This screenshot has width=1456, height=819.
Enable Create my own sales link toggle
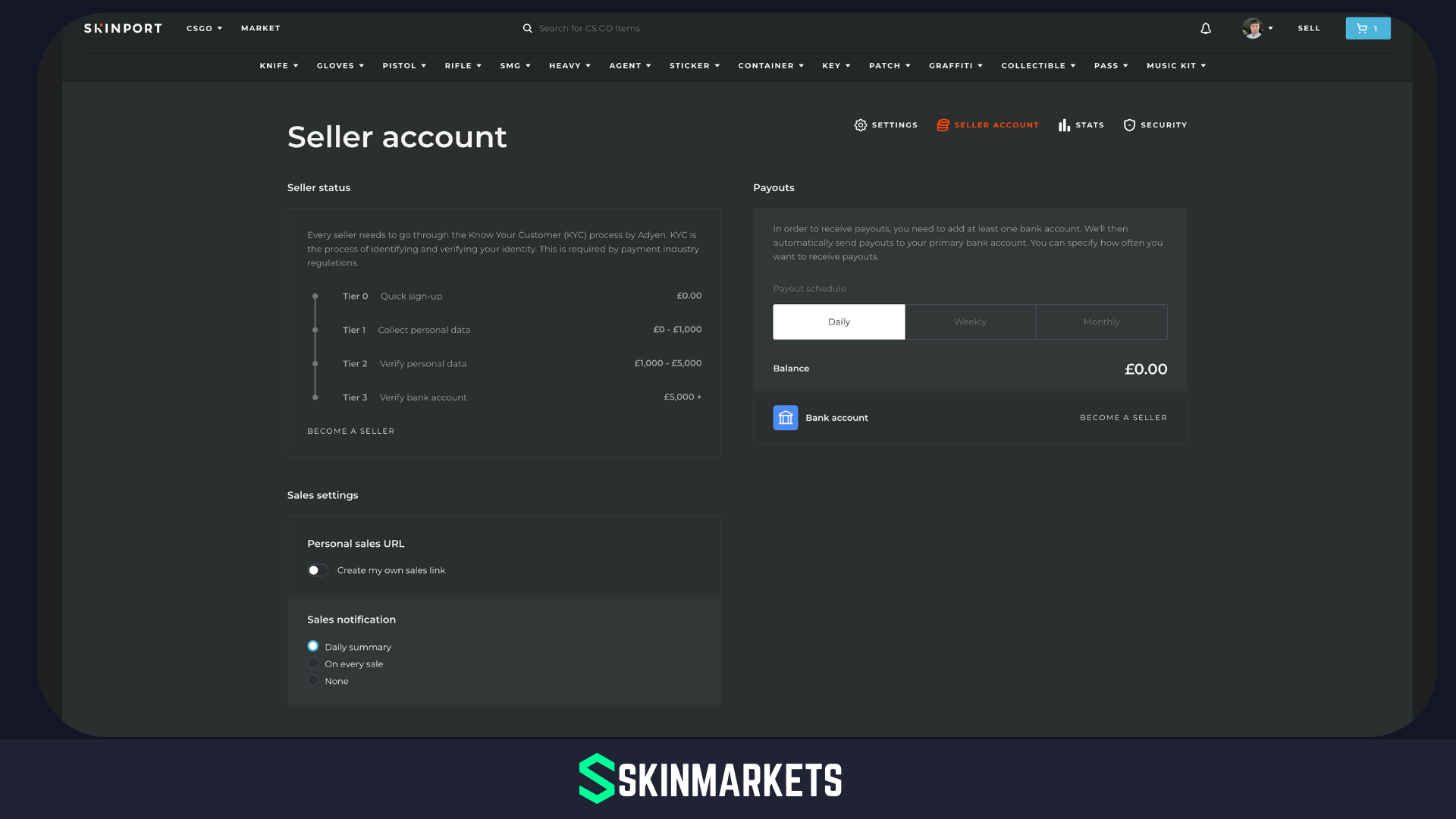[318, 570]
